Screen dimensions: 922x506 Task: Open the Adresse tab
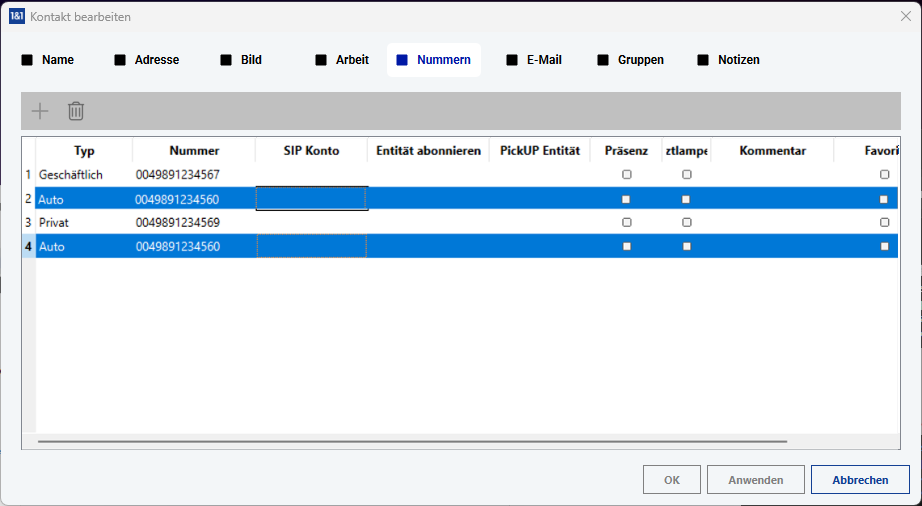tap(147, 60)
